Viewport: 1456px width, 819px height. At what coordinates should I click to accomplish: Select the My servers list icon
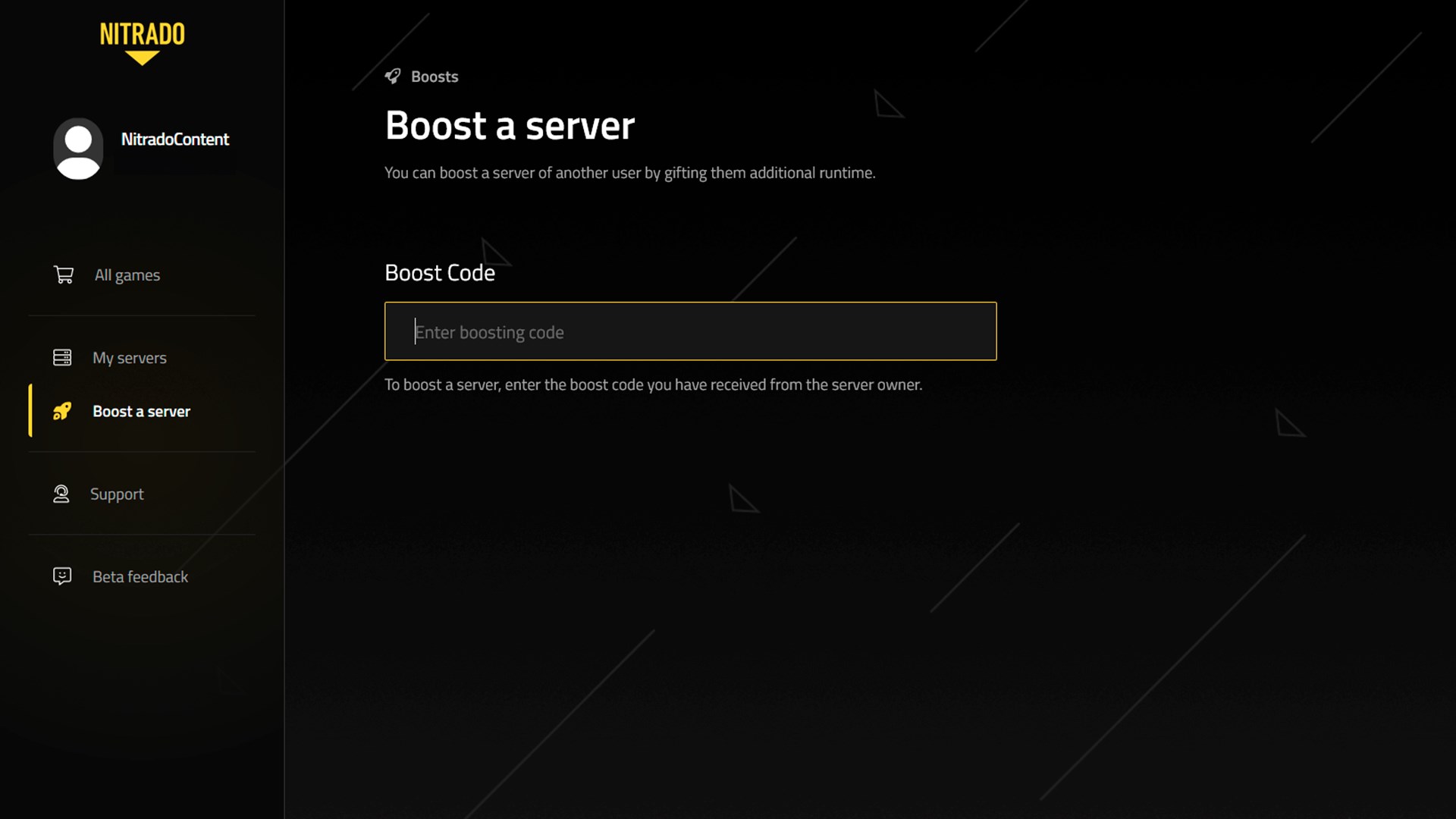(64, 356)
